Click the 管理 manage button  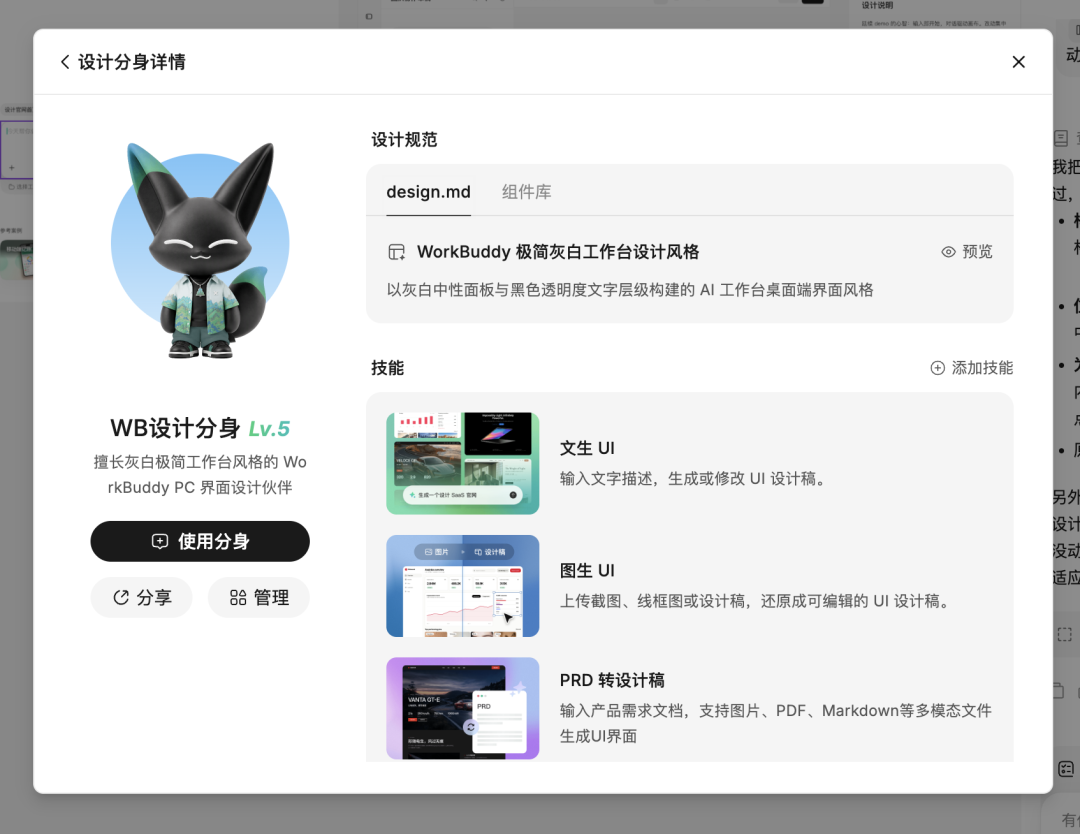[x=259, y=597]
